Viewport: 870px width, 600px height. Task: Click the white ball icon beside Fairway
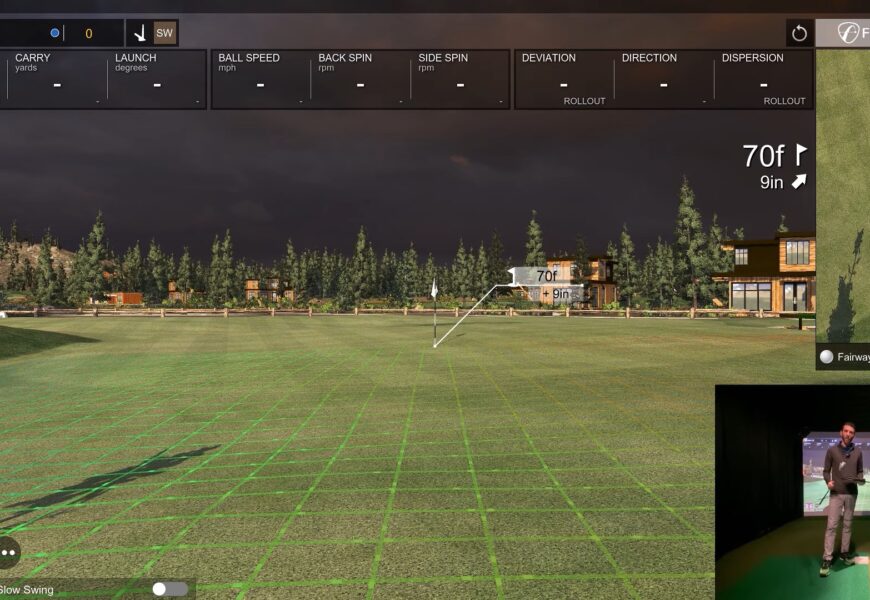[826, 356]
